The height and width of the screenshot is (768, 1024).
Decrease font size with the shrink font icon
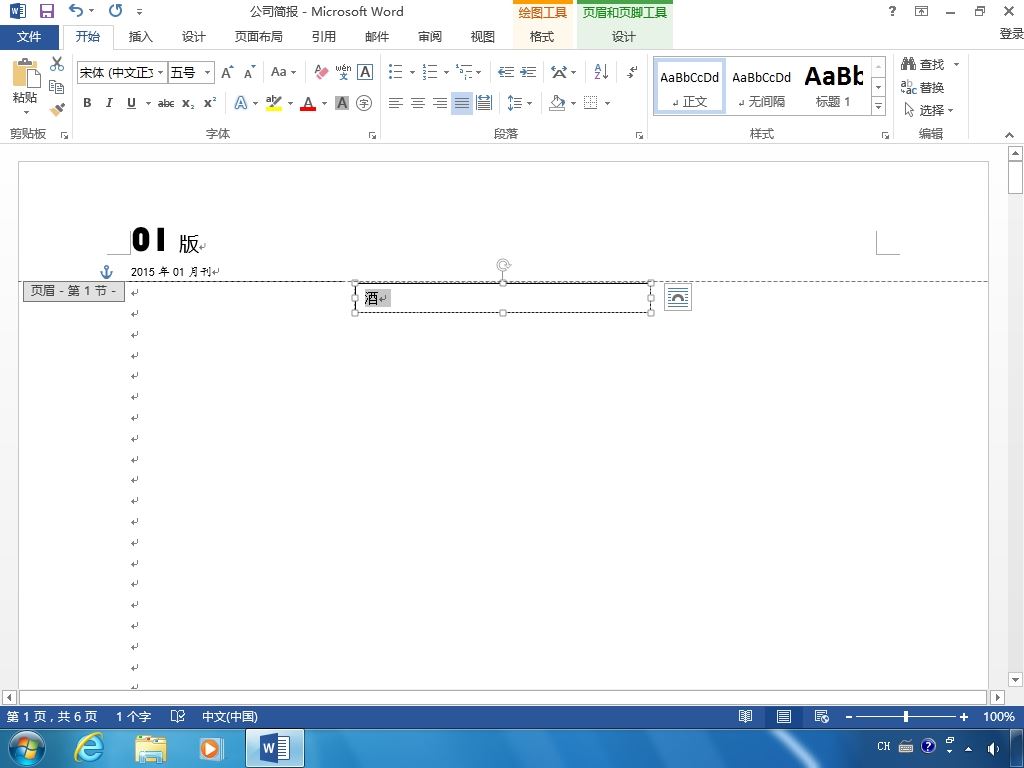[x=249, y=72]
